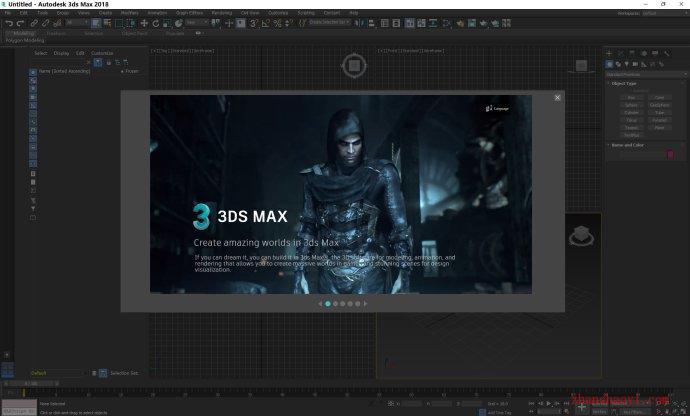The image size is (690, 416).
Task: Click the Redo arrow in main toolbar
Action: 20,23
